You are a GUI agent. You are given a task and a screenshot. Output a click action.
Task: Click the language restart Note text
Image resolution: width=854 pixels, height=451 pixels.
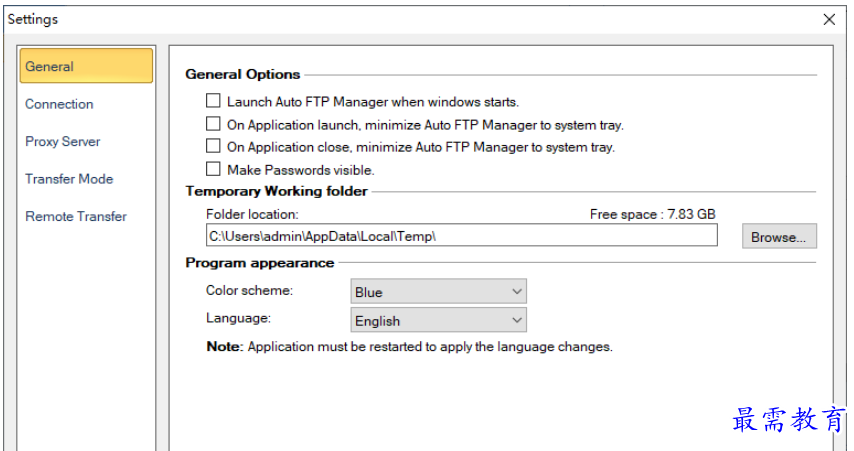point(410,347)
